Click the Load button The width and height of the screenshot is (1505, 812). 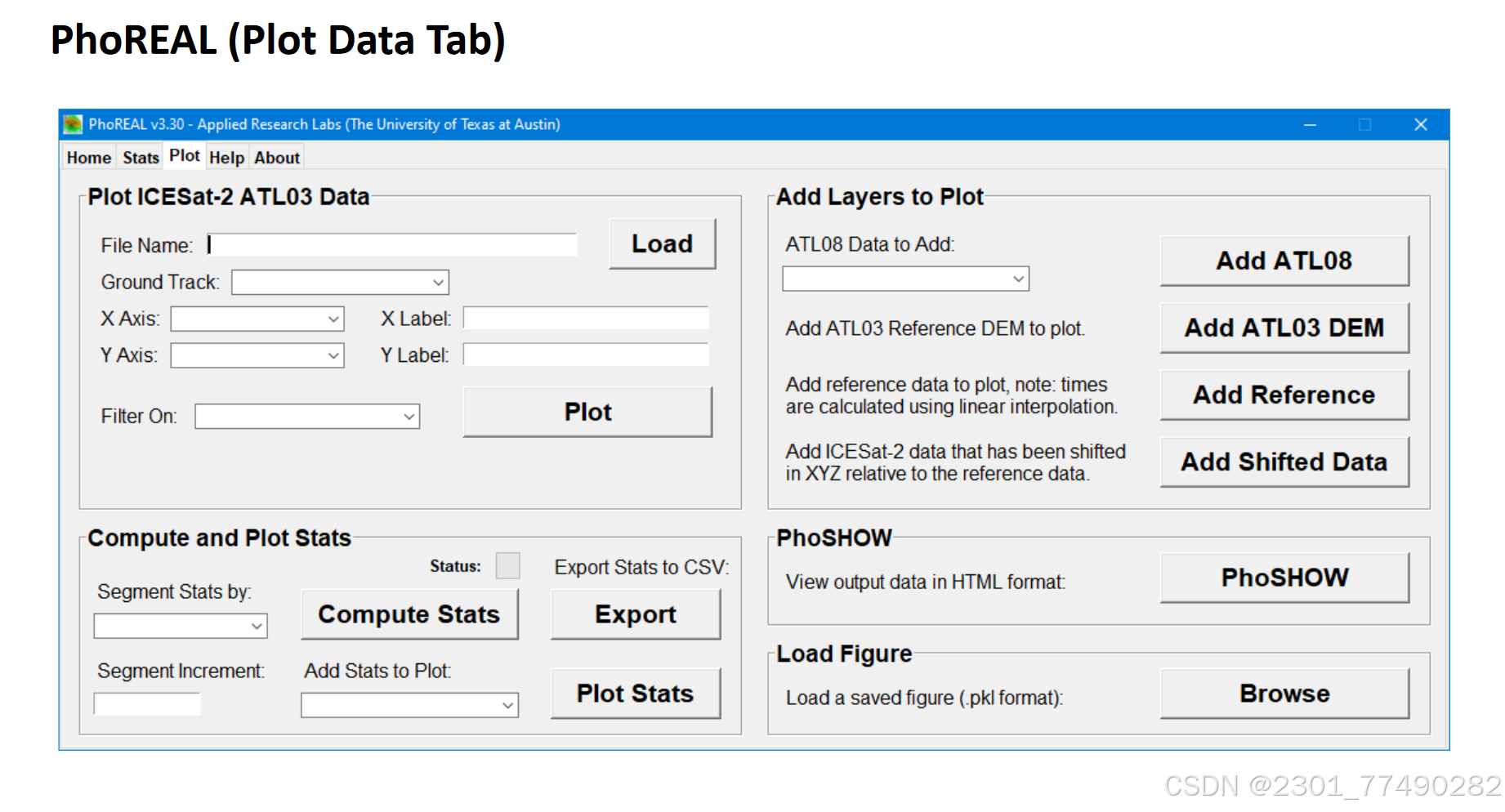[x=663, y=243]
